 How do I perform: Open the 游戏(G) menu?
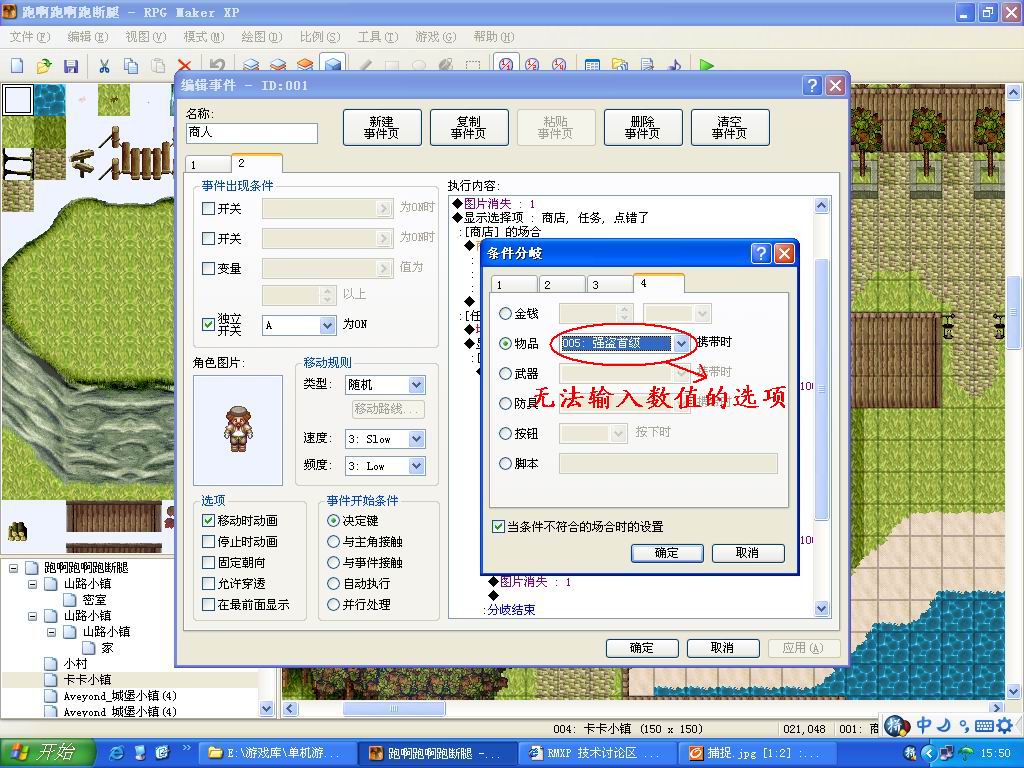(436, 37)
